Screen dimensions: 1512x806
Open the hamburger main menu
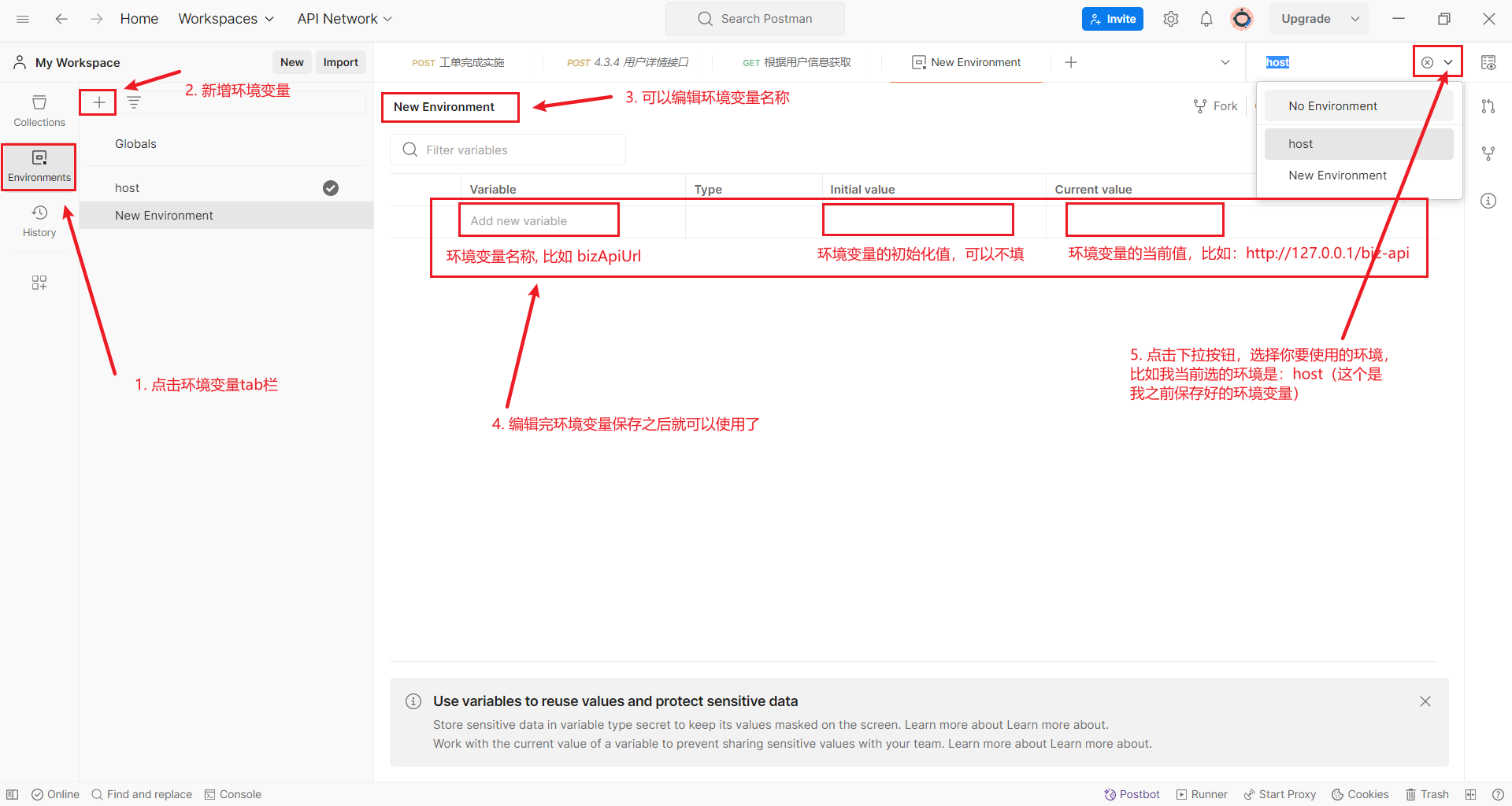pos(23,19)
